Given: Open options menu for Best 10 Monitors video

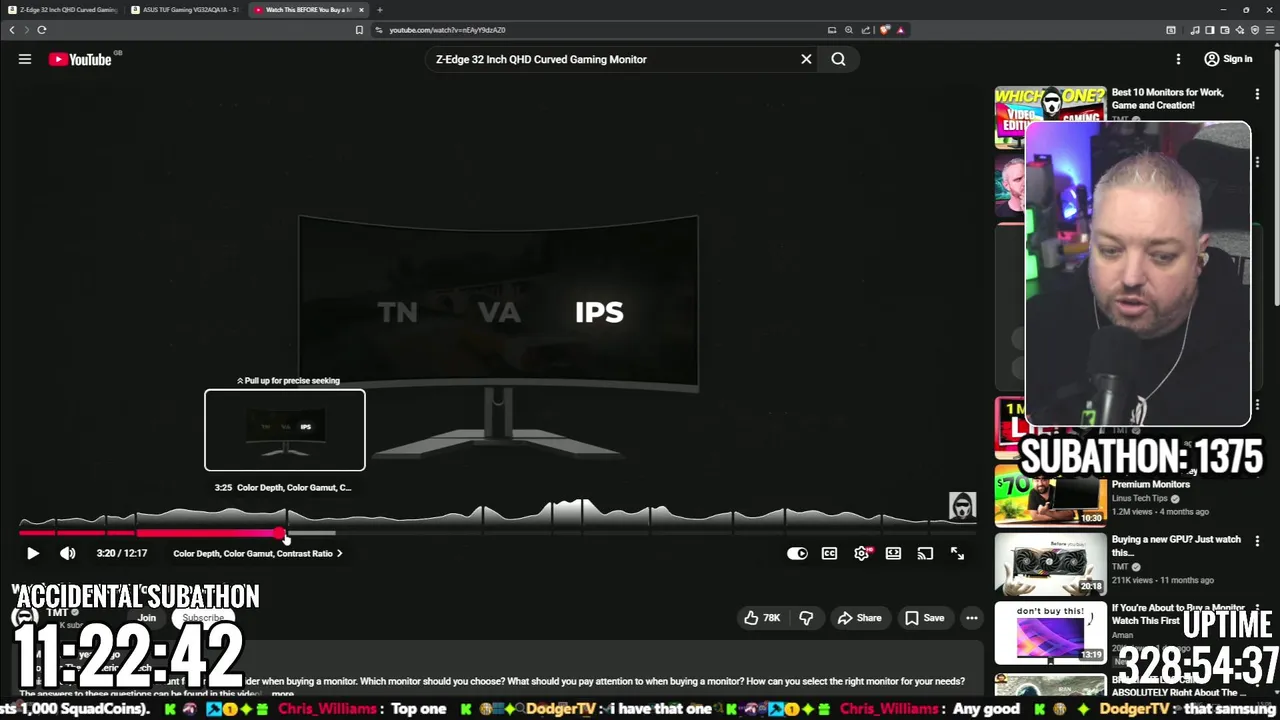Looking at the screenshot, I should pyautogui.click(x=1257, y=94).
